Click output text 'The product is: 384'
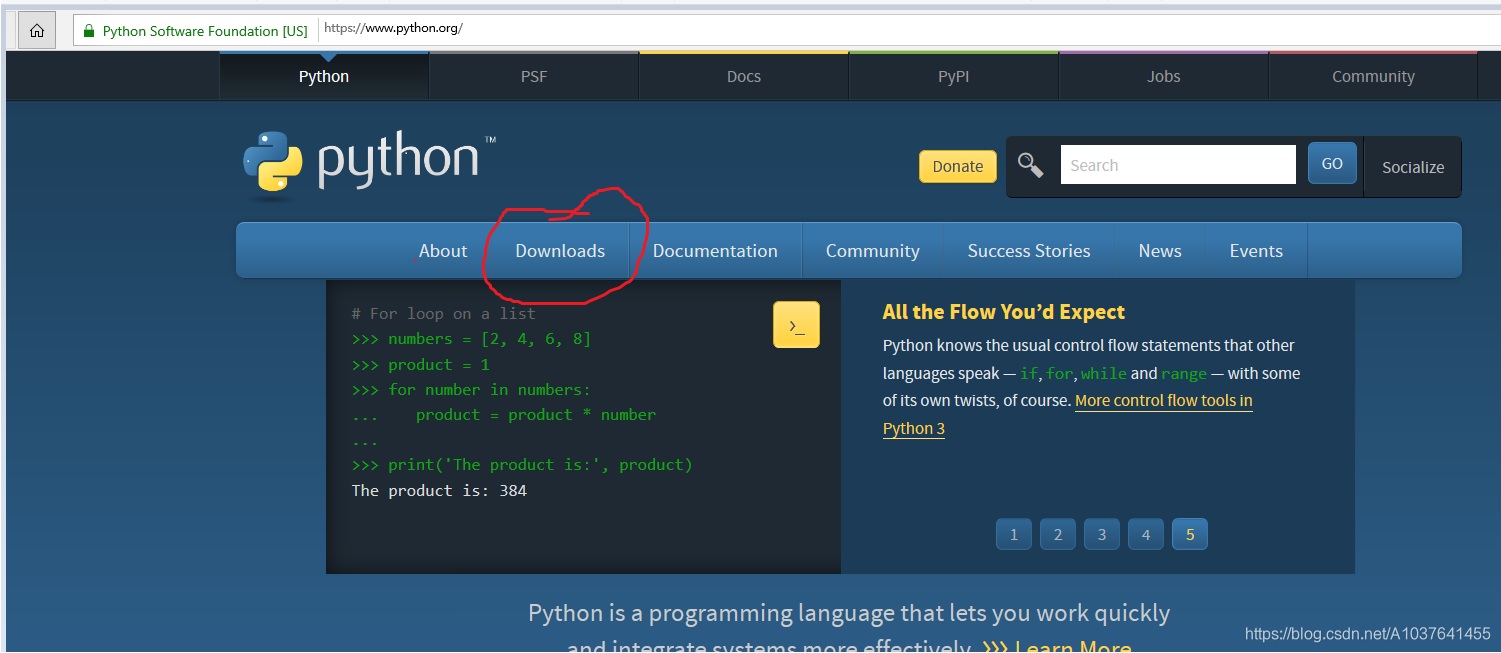The width and height of the screenshot is (1501, 653). tap(439, 490)
